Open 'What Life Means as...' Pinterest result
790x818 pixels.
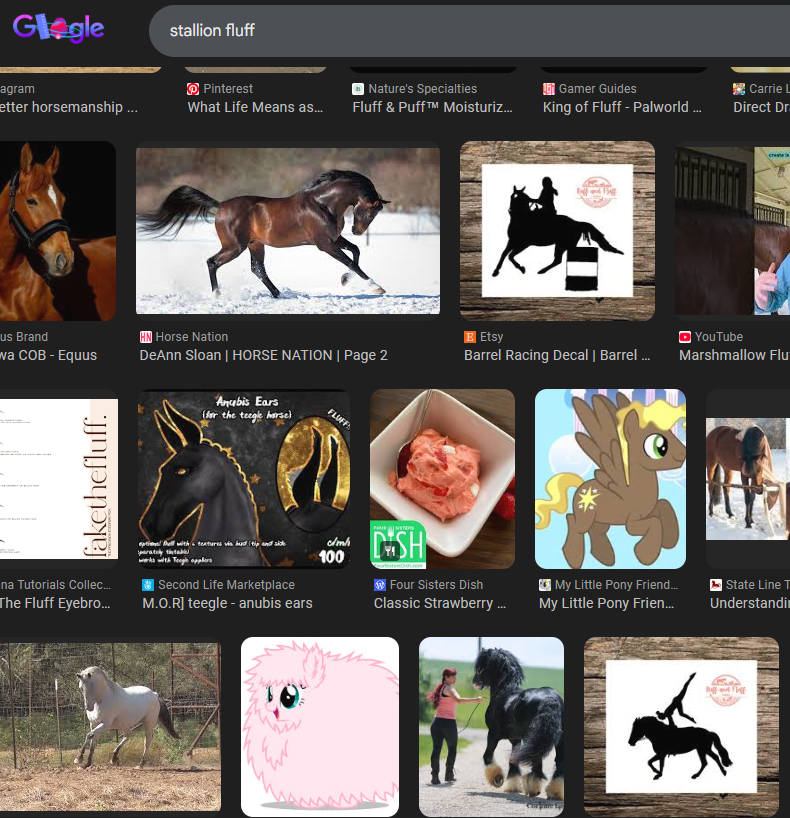click(255, 107)
